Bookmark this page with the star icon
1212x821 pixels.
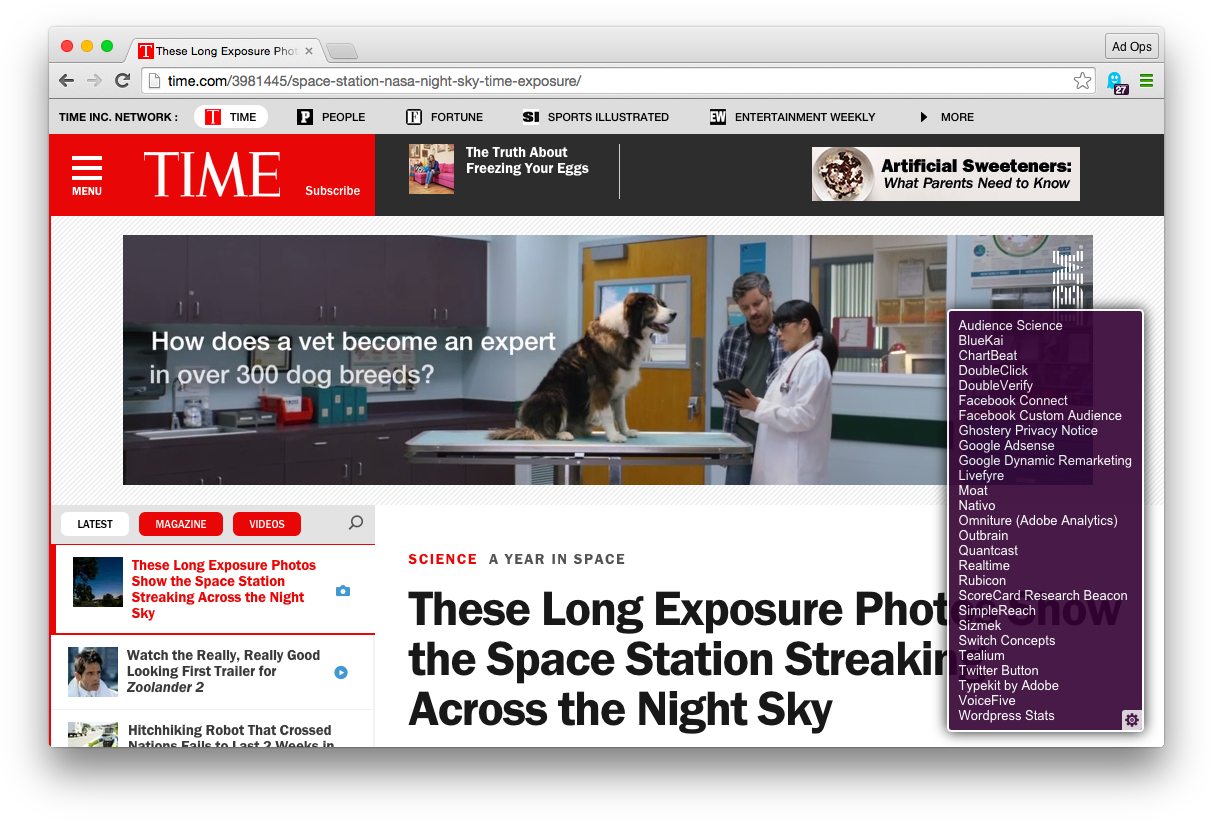click(x=1082, y=81)
